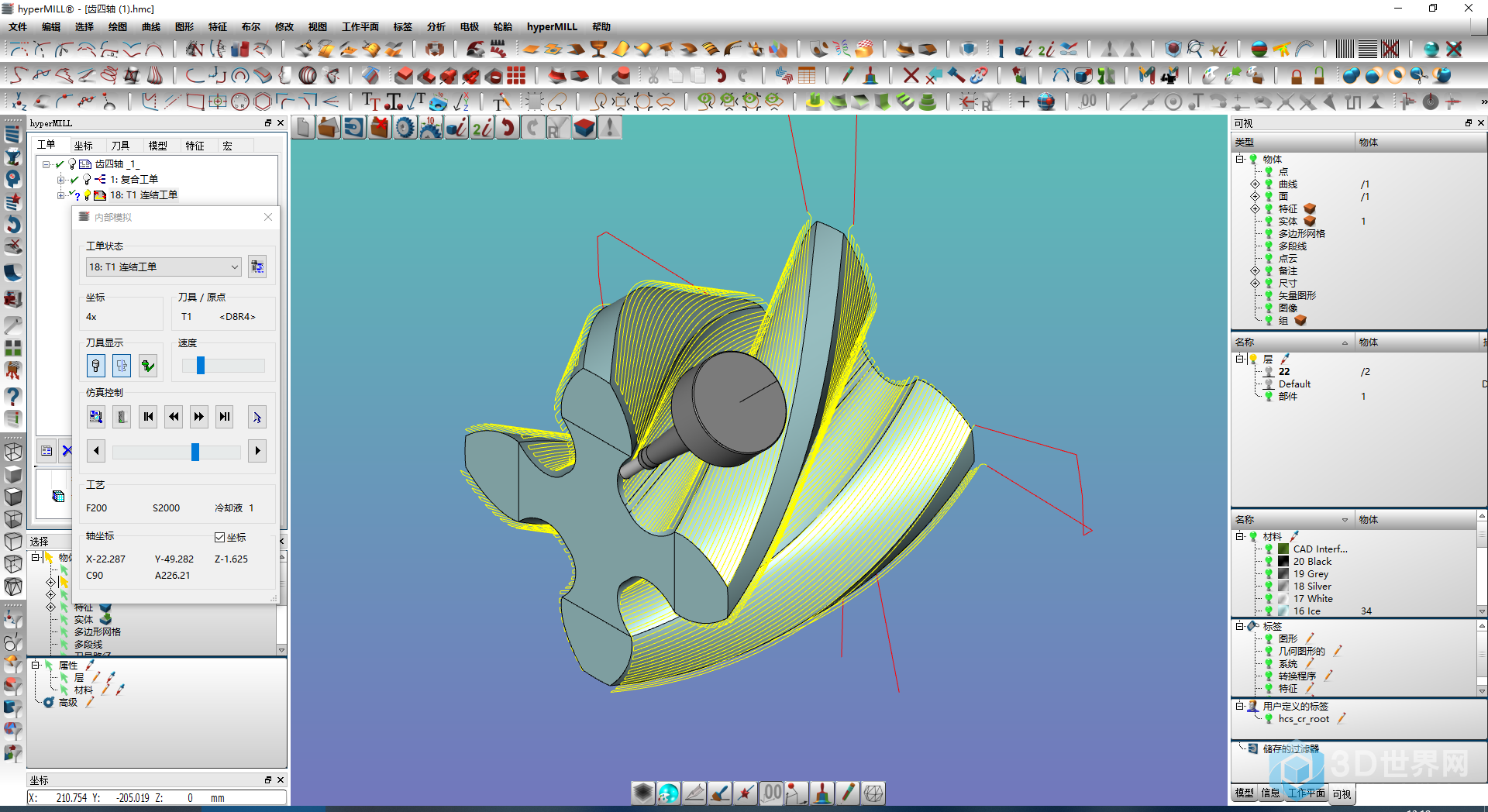Screen dimensions: 1488x812
Task: Click the red X icon in top-right toolbar
Action: (x=1454, y=50)
